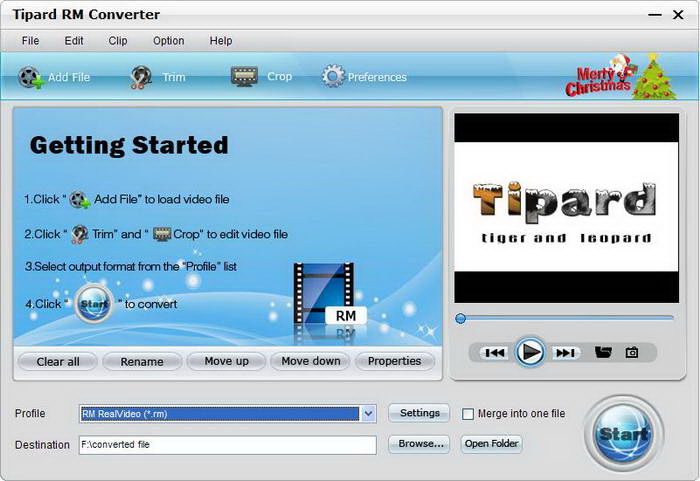Click the Trim scissors-reel toolbar icon
This screenshot has height=481, width=700.
coord(141,77)
